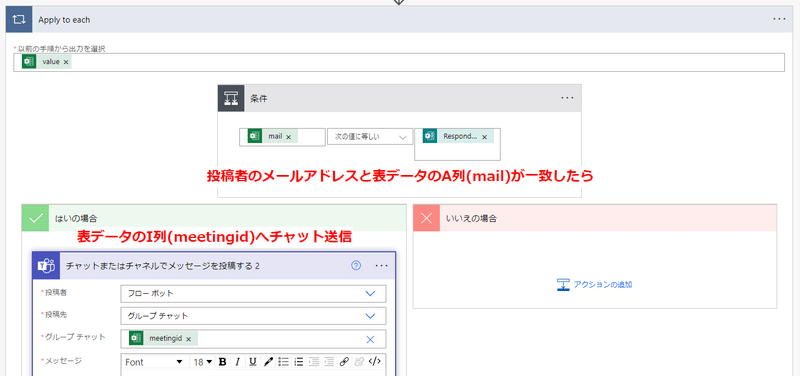The image size is (800, 376).
Task: Click the Apply to each title
Action: [64, 20]
